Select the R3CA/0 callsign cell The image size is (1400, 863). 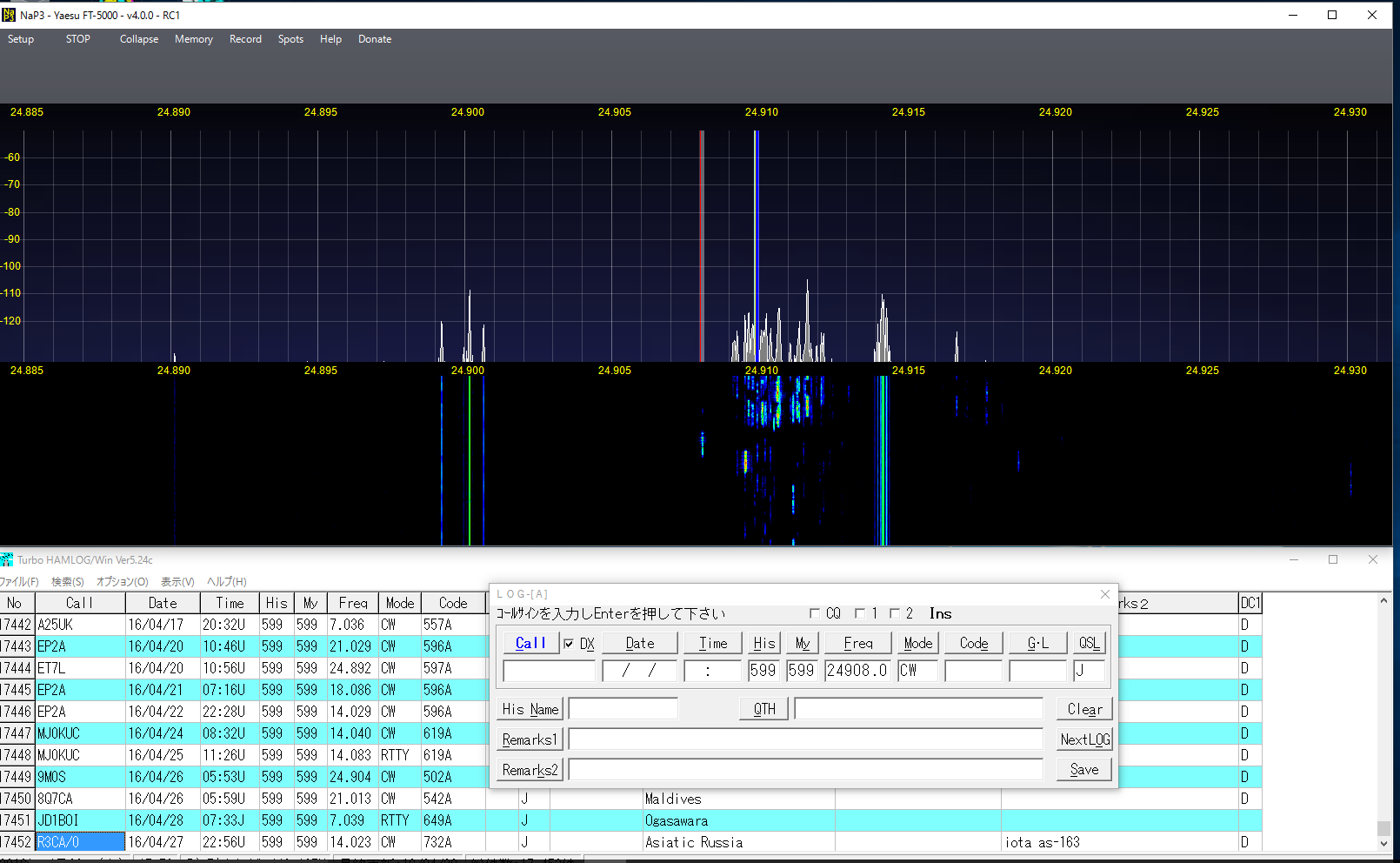pos(80,842)
